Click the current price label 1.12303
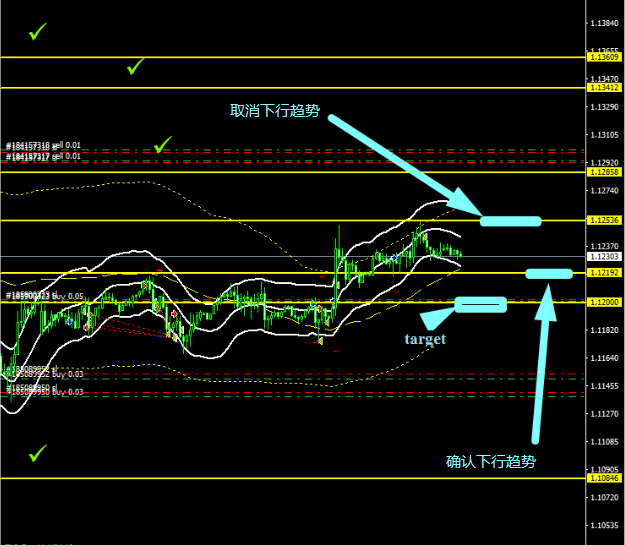Viewport: 625px width, 545px height. (x=604, y=257)
